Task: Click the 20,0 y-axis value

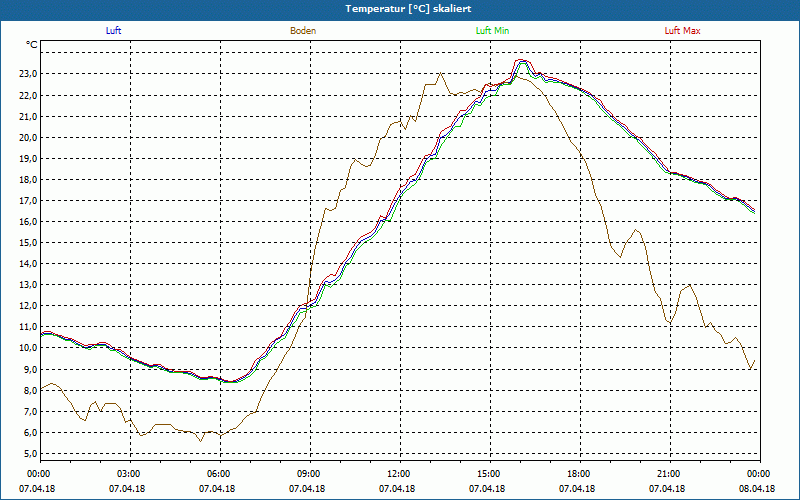Action: pos(29,137)
